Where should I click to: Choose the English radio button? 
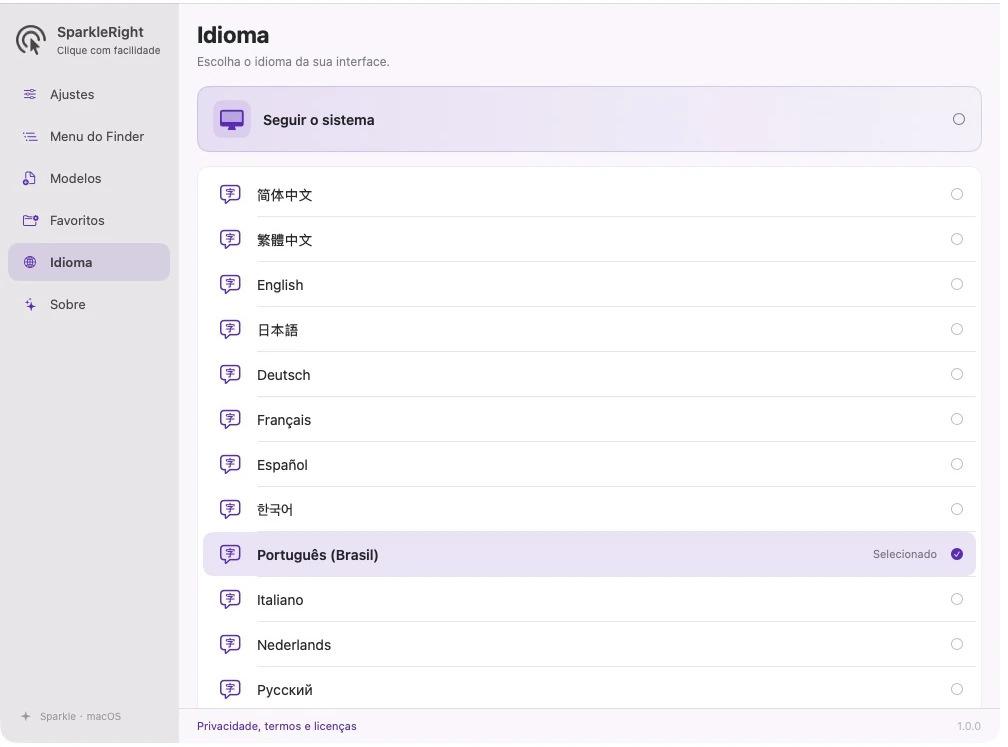[957, 284]
